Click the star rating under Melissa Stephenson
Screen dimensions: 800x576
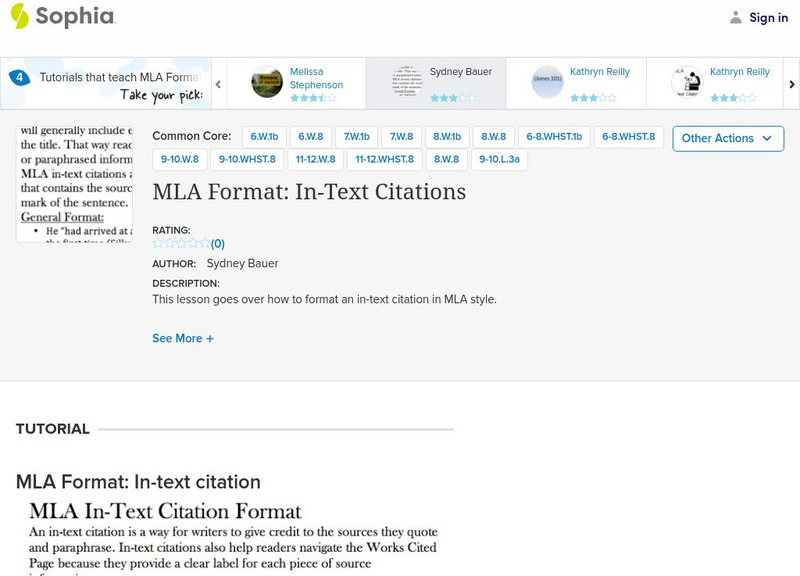[313, 98]
